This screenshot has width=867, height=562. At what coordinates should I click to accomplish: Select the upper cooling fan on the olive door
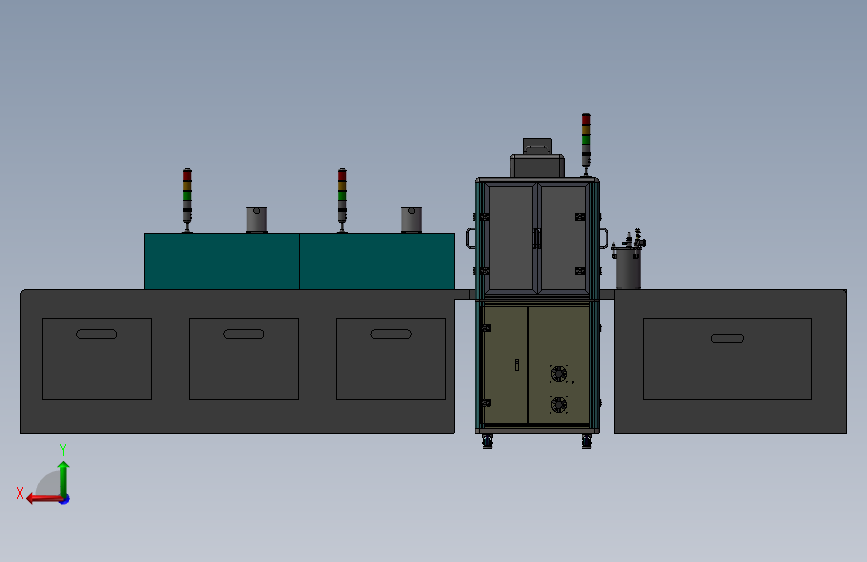(559, 374)
